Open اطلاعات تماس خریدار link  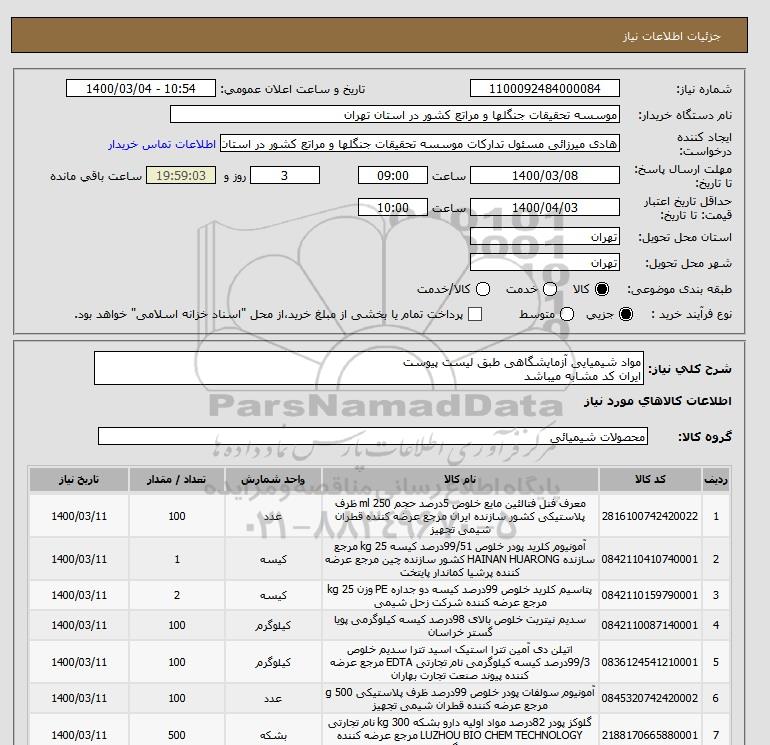click(x=162, y=145)
